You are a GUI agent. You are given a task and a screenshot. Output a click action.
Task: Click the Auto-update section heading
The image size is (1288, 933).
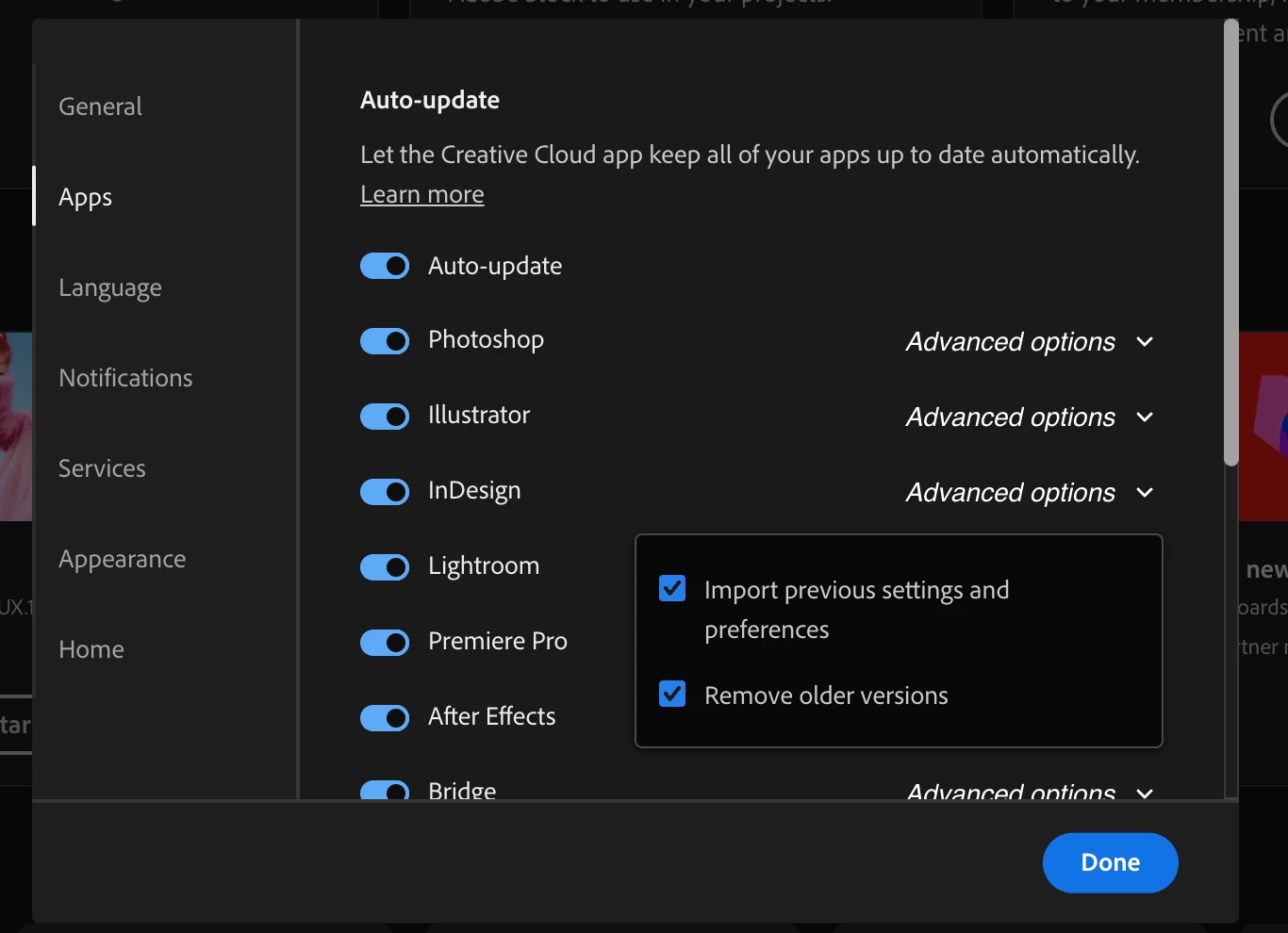430,100
